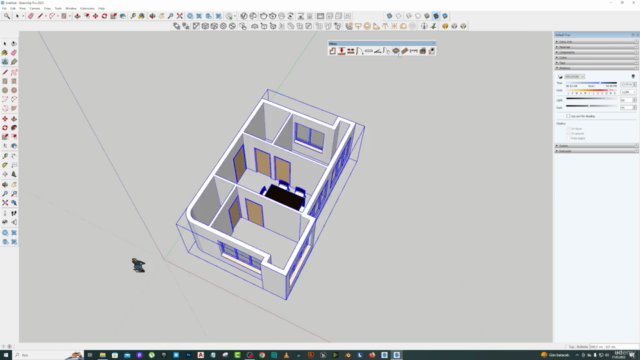The height and width of the screenshot is (360, 640).
Task: Enable the Hidden Line face style
Action: tap(418, 16)
